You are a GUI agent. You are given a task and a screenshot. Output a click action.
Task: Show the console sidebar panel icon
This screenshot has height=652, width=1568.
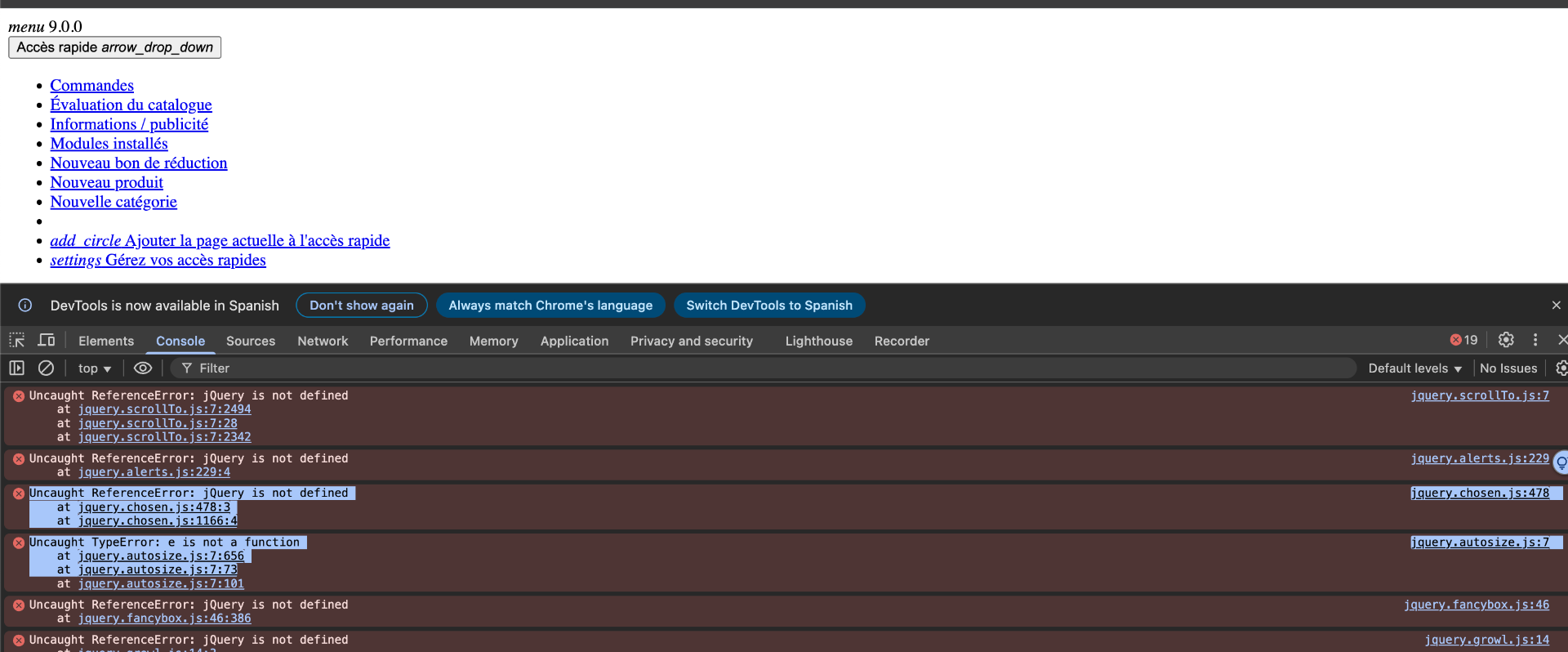point(16,368)
